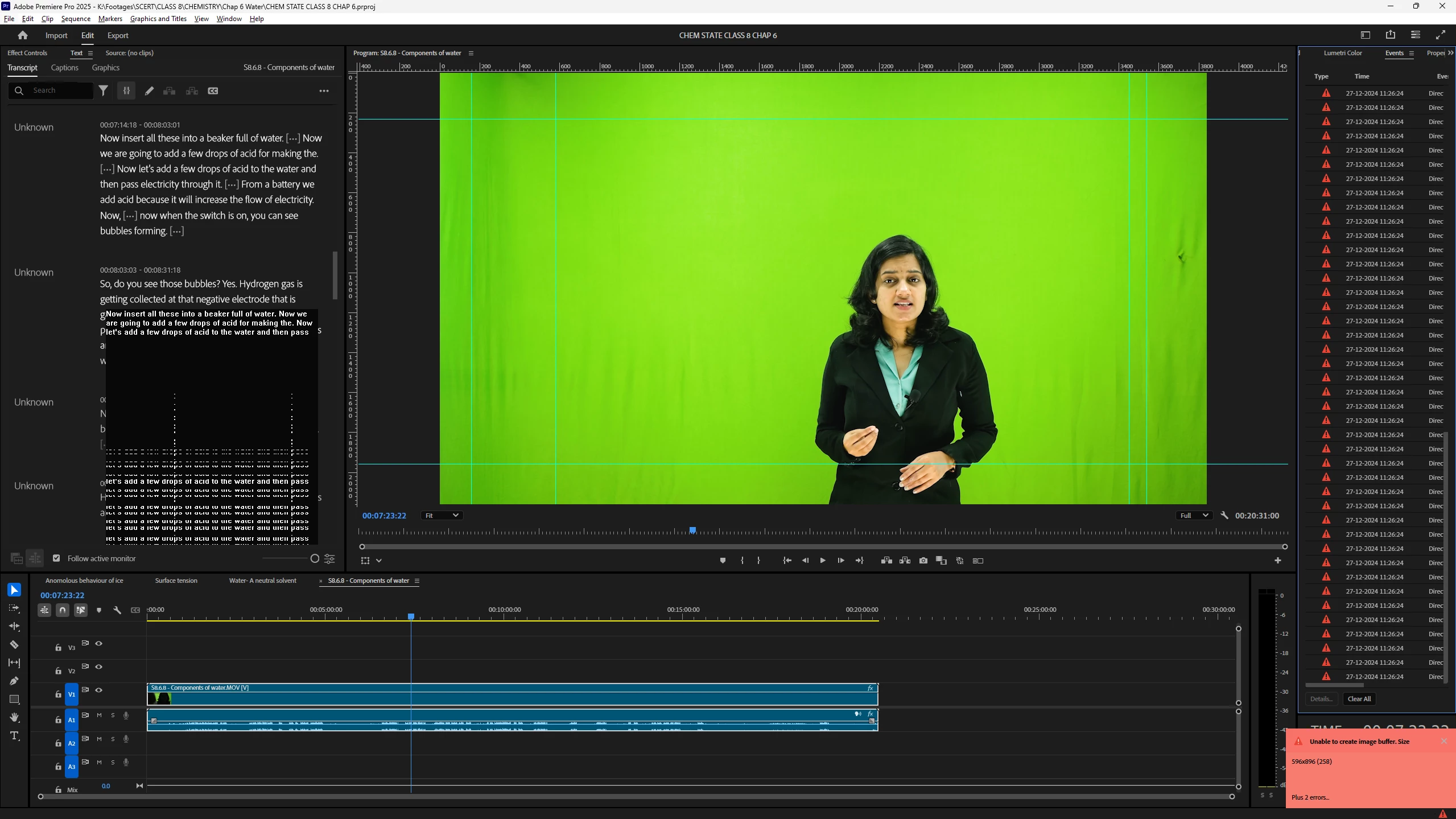
Task: Open the Fit zoom level dropdown
Action: pyautogui.click(x=442, y=516)
